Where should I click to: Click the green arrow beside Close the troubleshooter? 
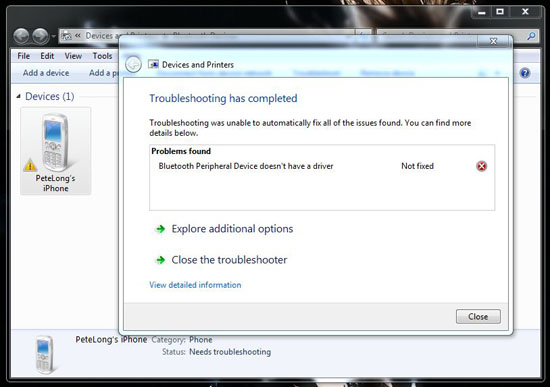tap(161, 260)
